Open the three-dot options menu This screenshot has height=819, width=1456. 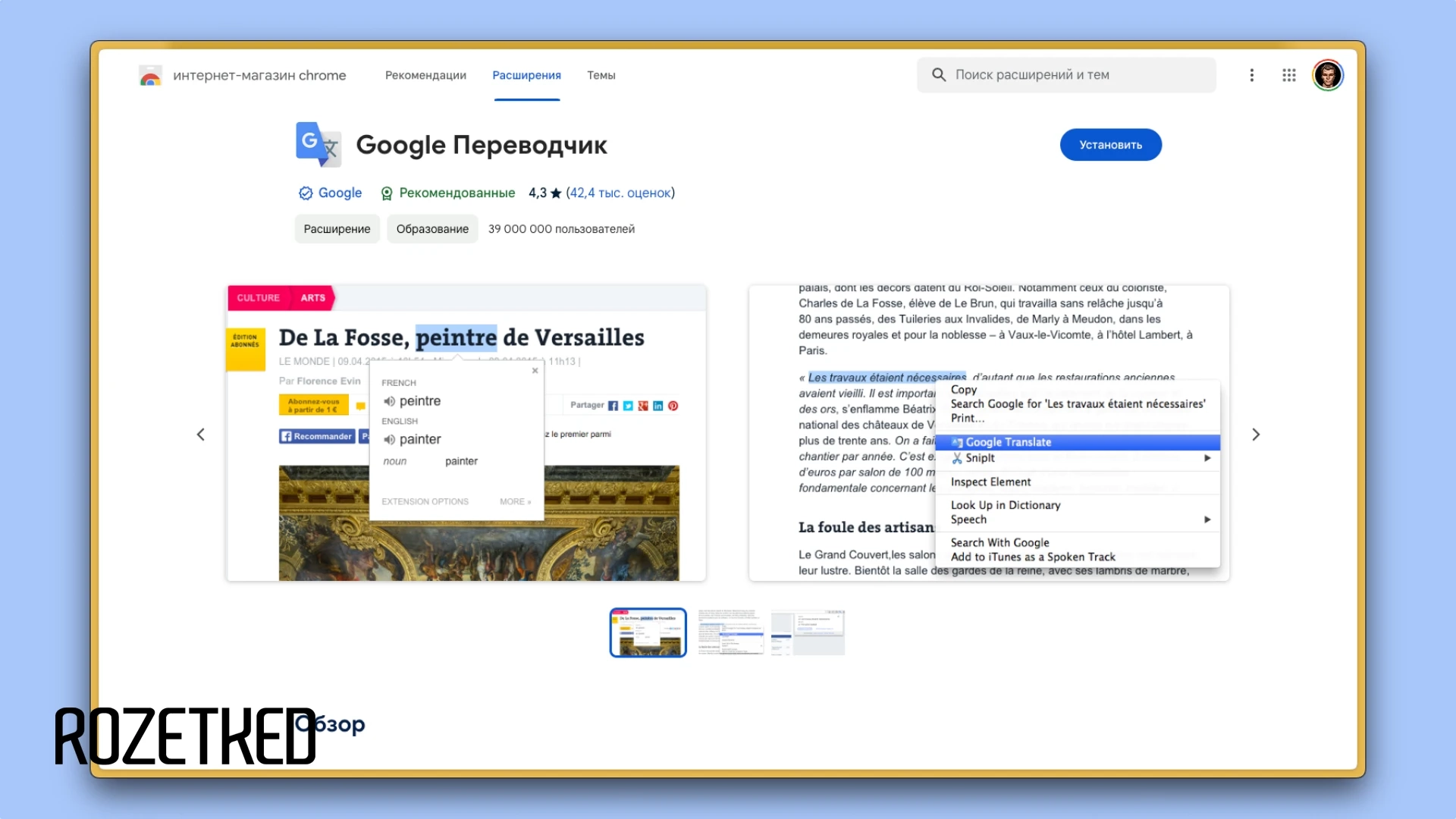pyautogui.click(x=1252, y=75)
